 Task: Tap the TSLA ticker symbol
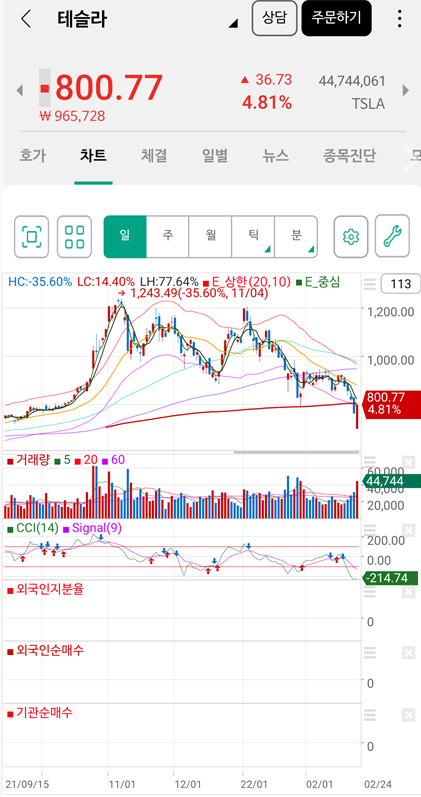coord(368,104)
